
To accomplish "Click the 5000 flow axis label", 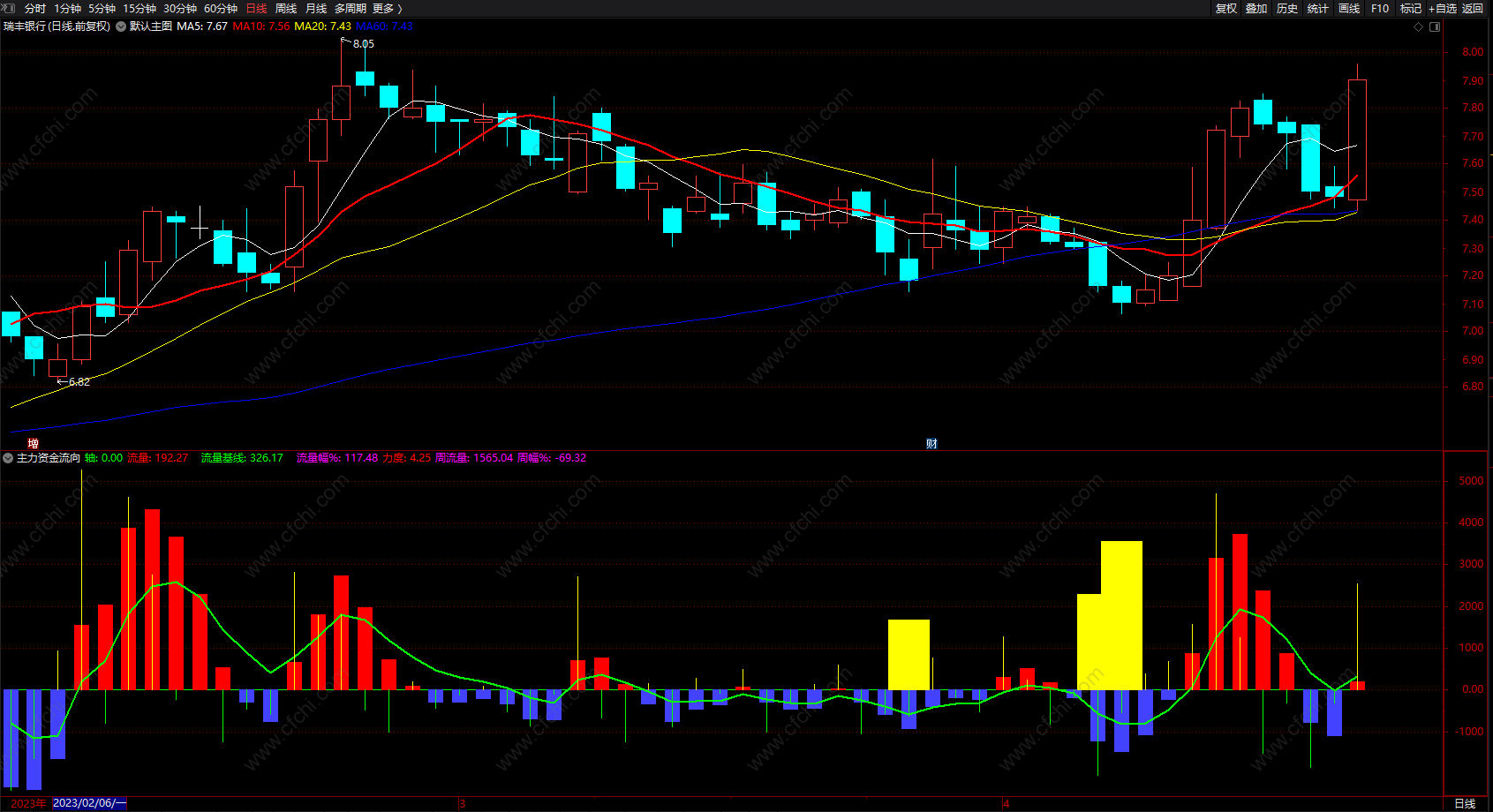I will [x=1471, y=481].
